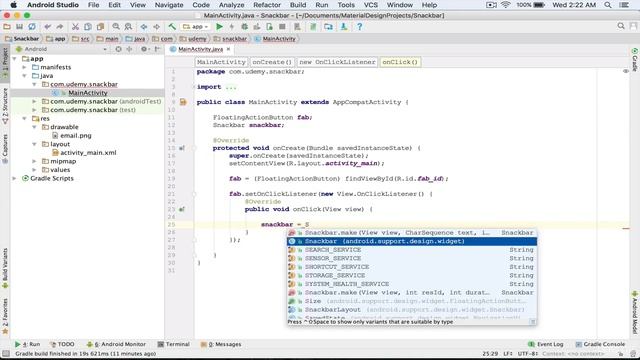The width and height of the screenshot is (640, 360).
Task: Open the Android Monitor tool window
Action: tap(117, 344)
